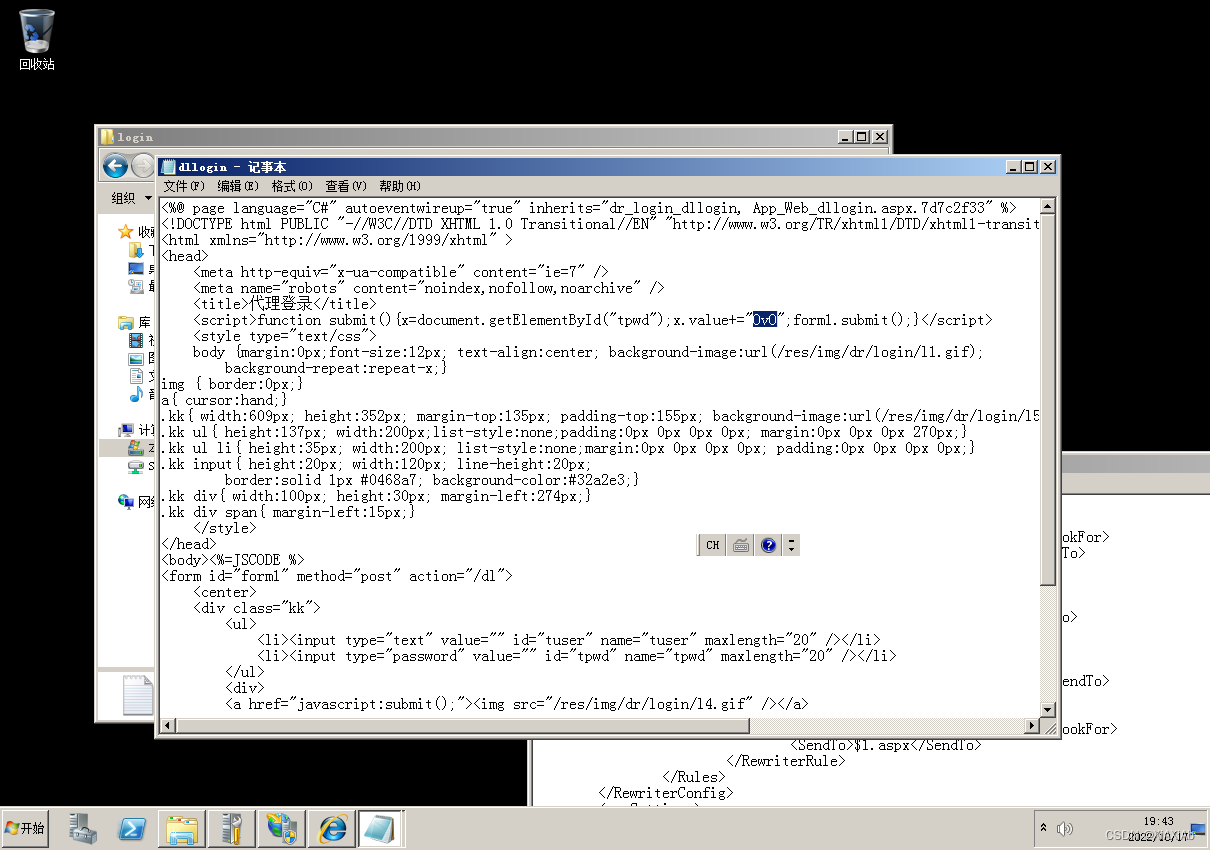The height and width of the screenshot is (850, 1210).
Task: Open the 格式(O) menu in Notepad
Action: [292, 186]
